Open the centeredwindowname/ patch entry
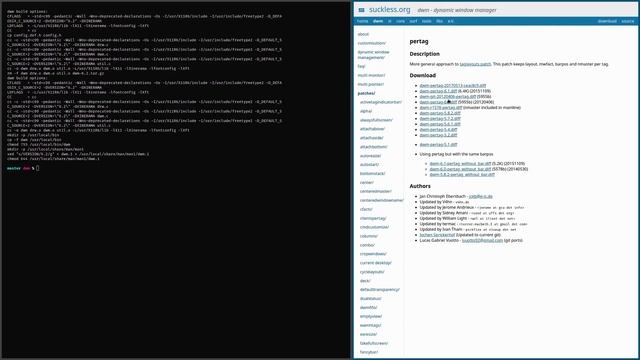Screen dimensions: 640x360 [x=382, y=200]
